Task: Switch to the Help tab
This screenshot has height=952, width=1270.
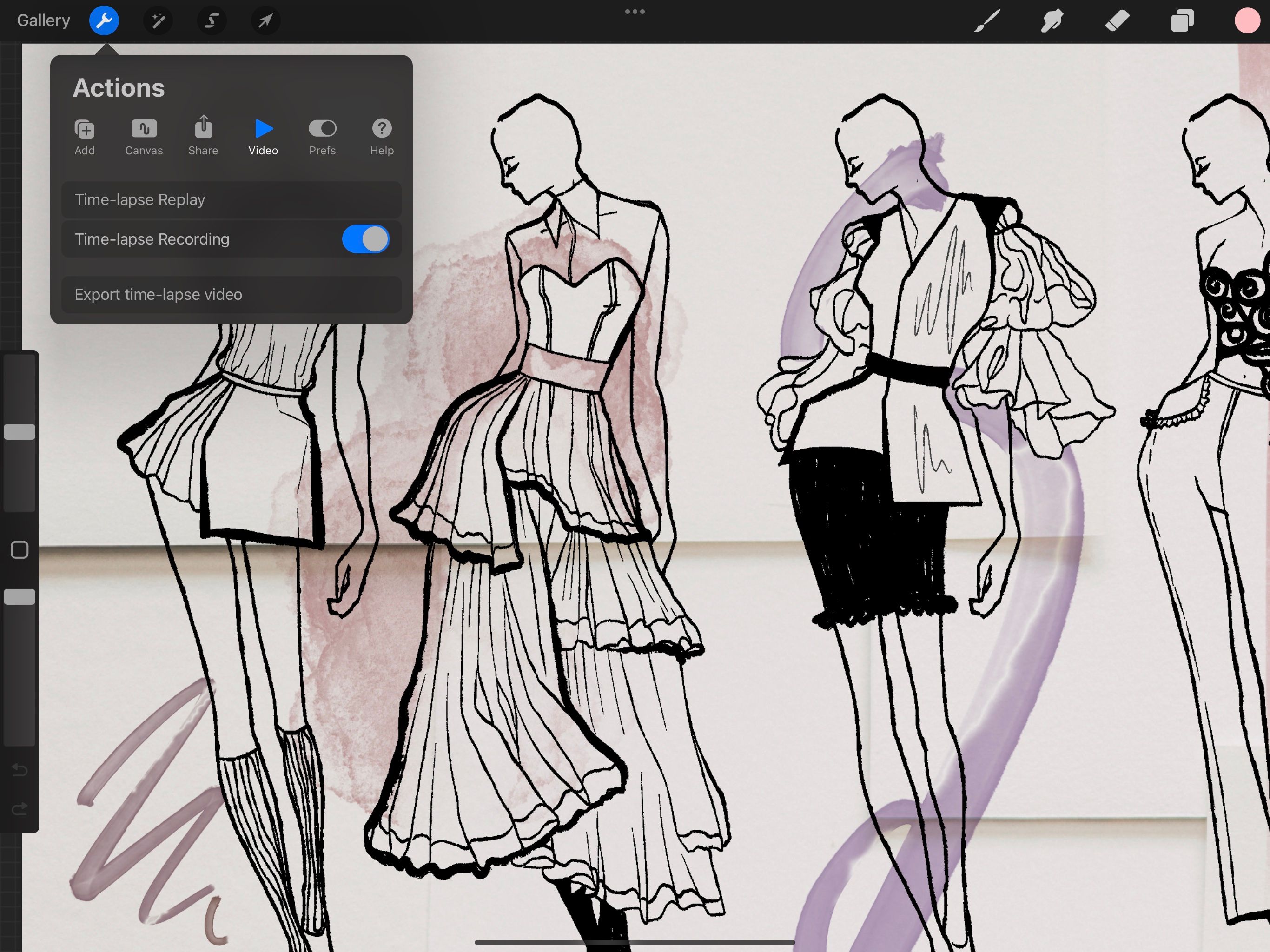Action: click(381, 137)
